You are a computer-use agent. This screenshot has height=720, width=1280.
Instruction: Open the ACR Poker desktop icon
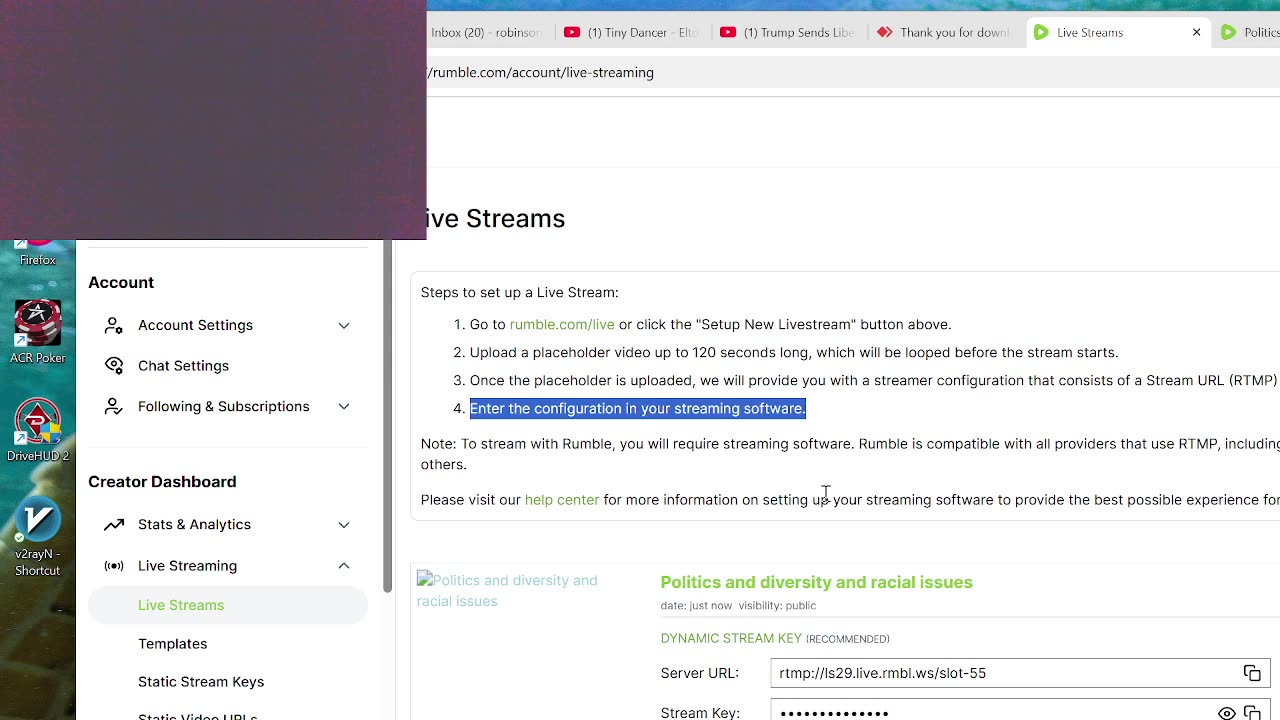click(38, 333)
